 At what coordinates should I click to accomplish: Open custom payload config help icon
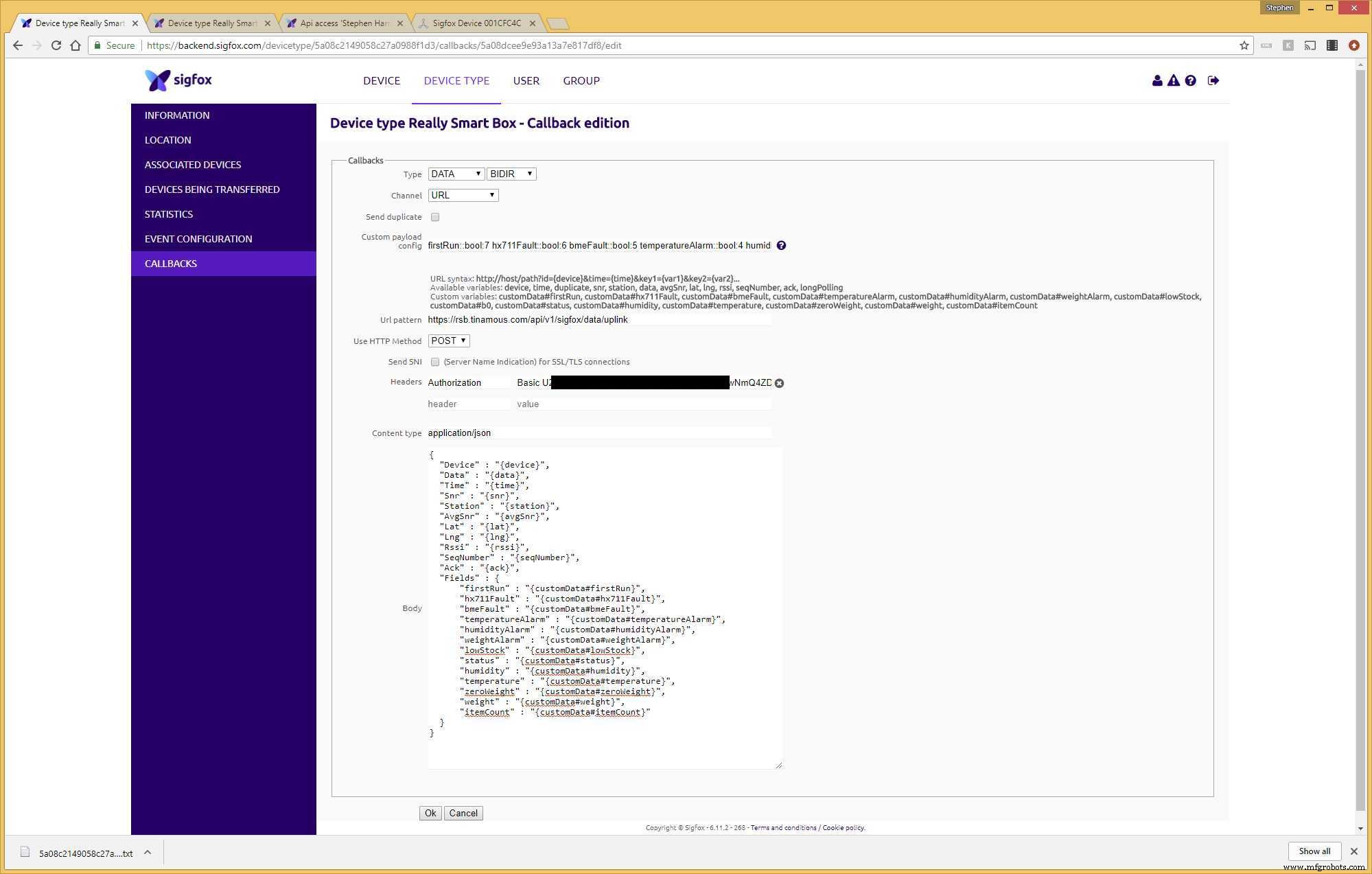tap(781, 245)
